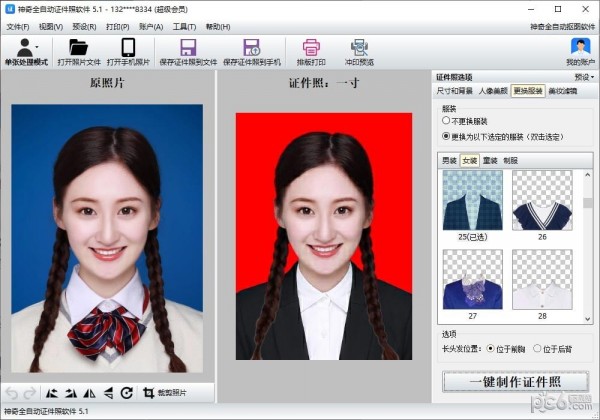This screenshot has height=420, width=600.
Task: Click the rotate clockwise circular arrow icon
Action: 127,393
